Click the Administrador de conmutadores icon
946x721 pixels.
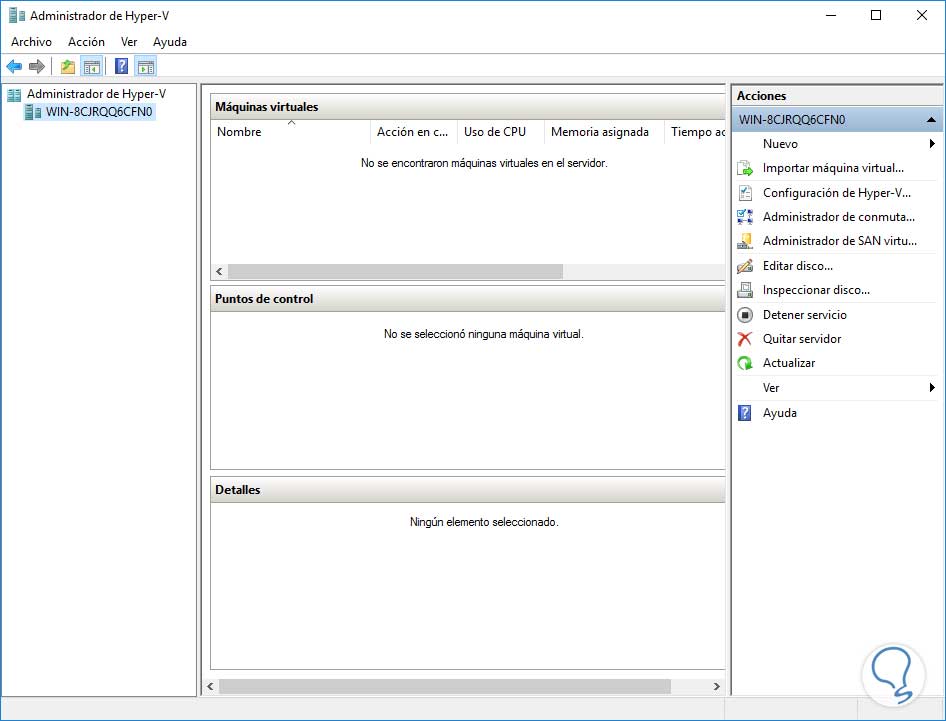745,217
